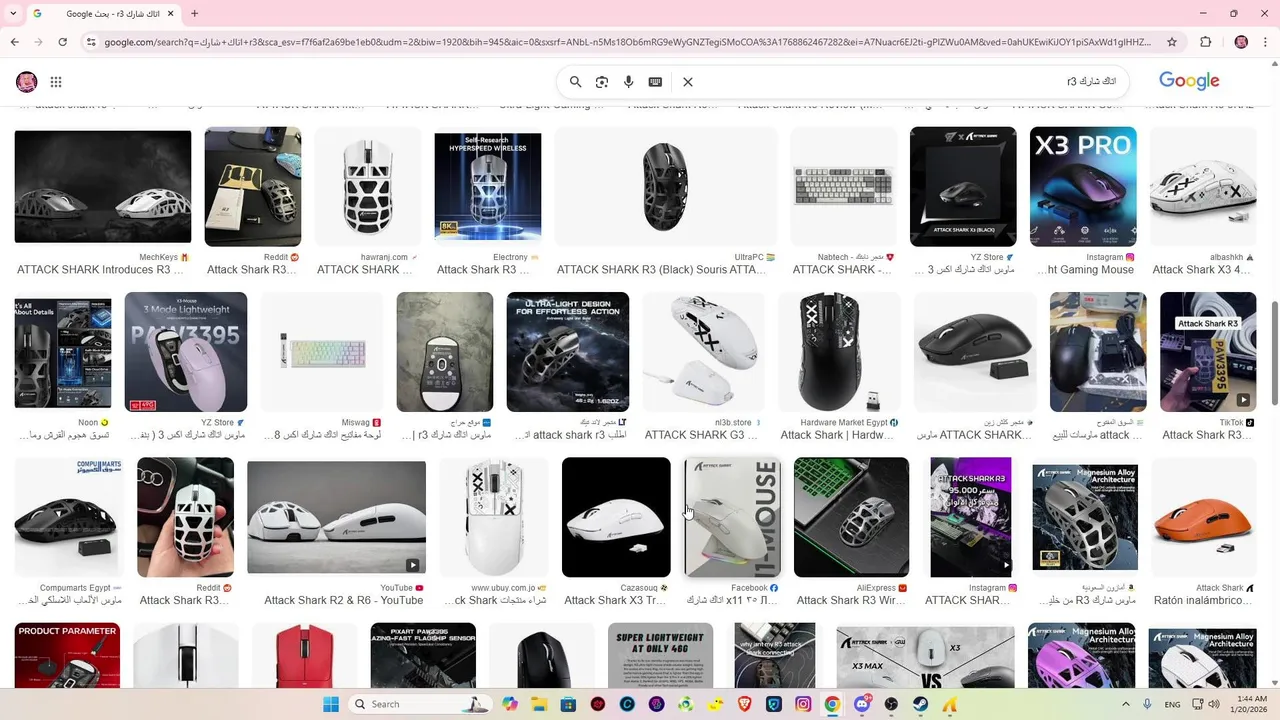Viewport: 1280px width, 720px height.
Task: Show hidden system tray icons
Action: coord(1125,704)
